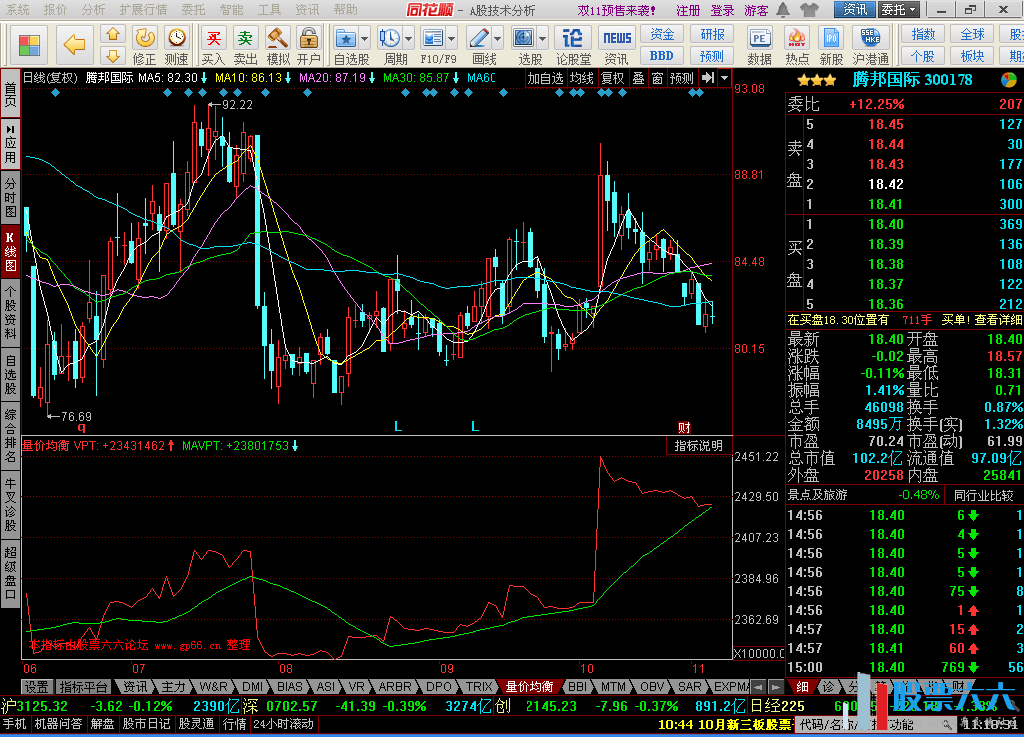The image size is (1024, 737).
Task: Select the K线图 sidebar tab
Action: (x=10, y=251)
